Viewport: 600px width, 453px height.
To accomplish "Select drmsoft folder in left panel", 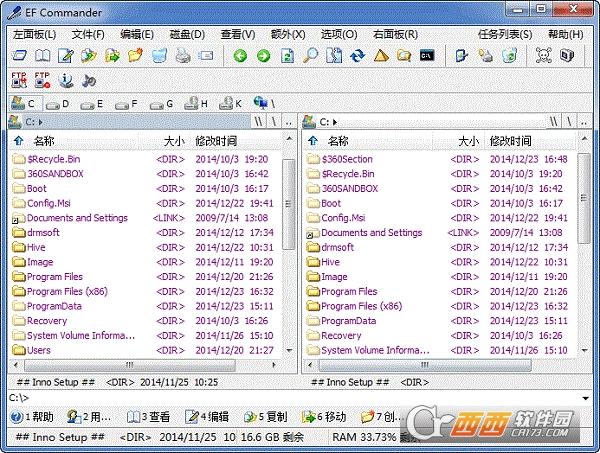I will (36, 233).
